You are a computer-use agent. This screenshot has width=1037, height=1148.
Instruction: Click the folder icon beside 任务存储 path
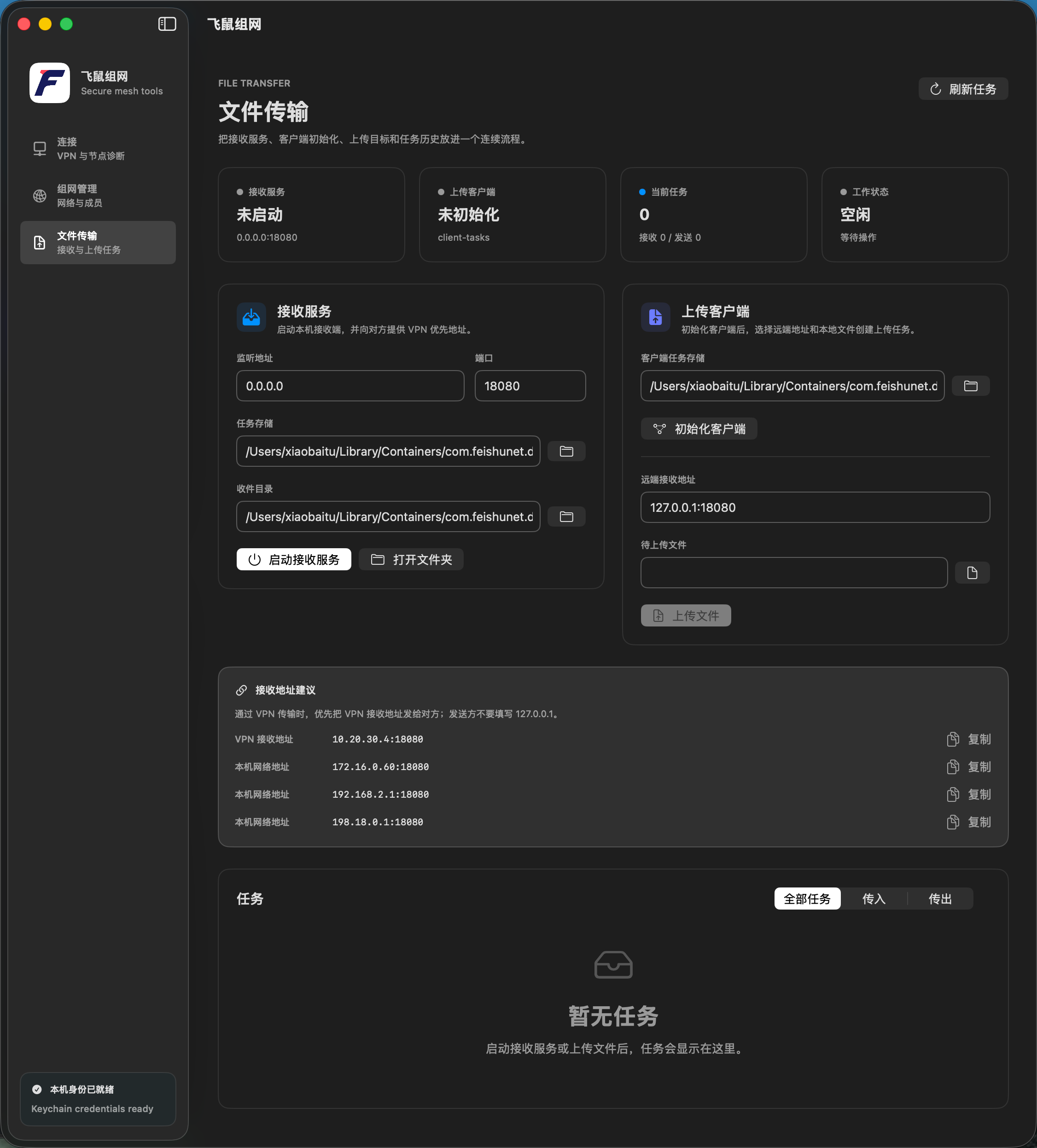(566, 452)
